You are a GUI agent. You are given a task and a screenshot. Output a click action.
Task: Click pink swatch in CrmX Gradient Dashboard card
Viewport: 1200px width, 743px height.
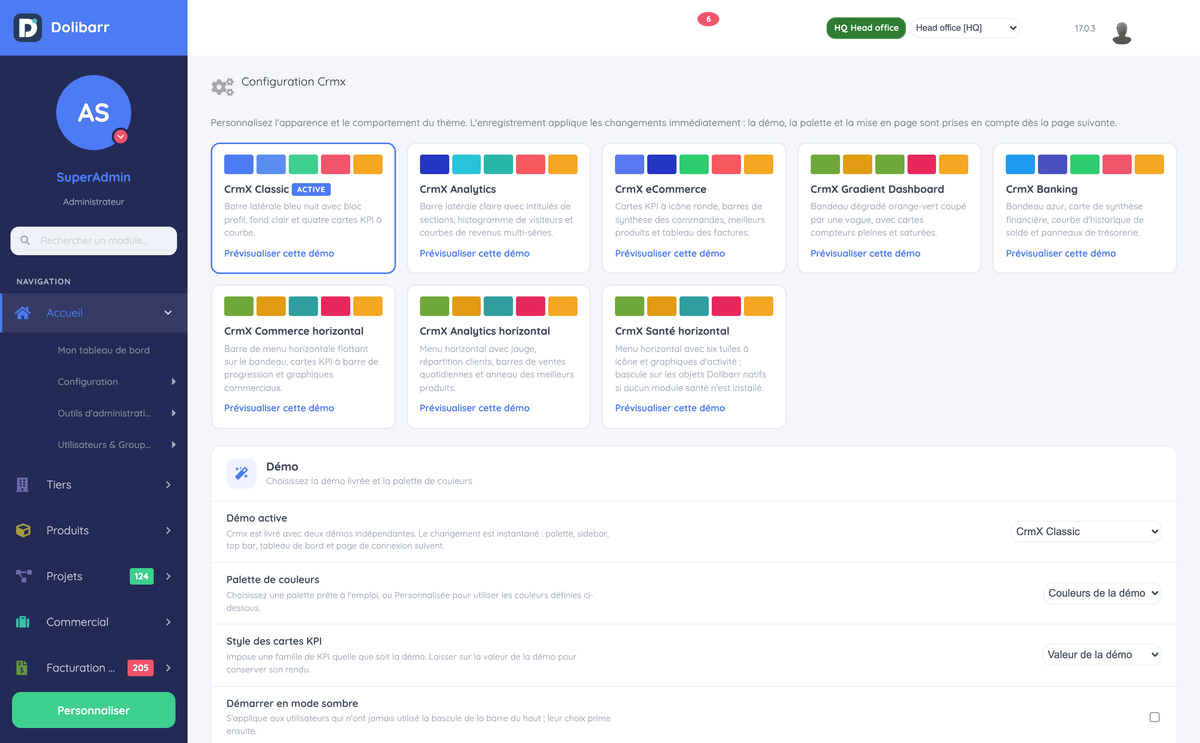pyautogui.click(x=922, y=164)
